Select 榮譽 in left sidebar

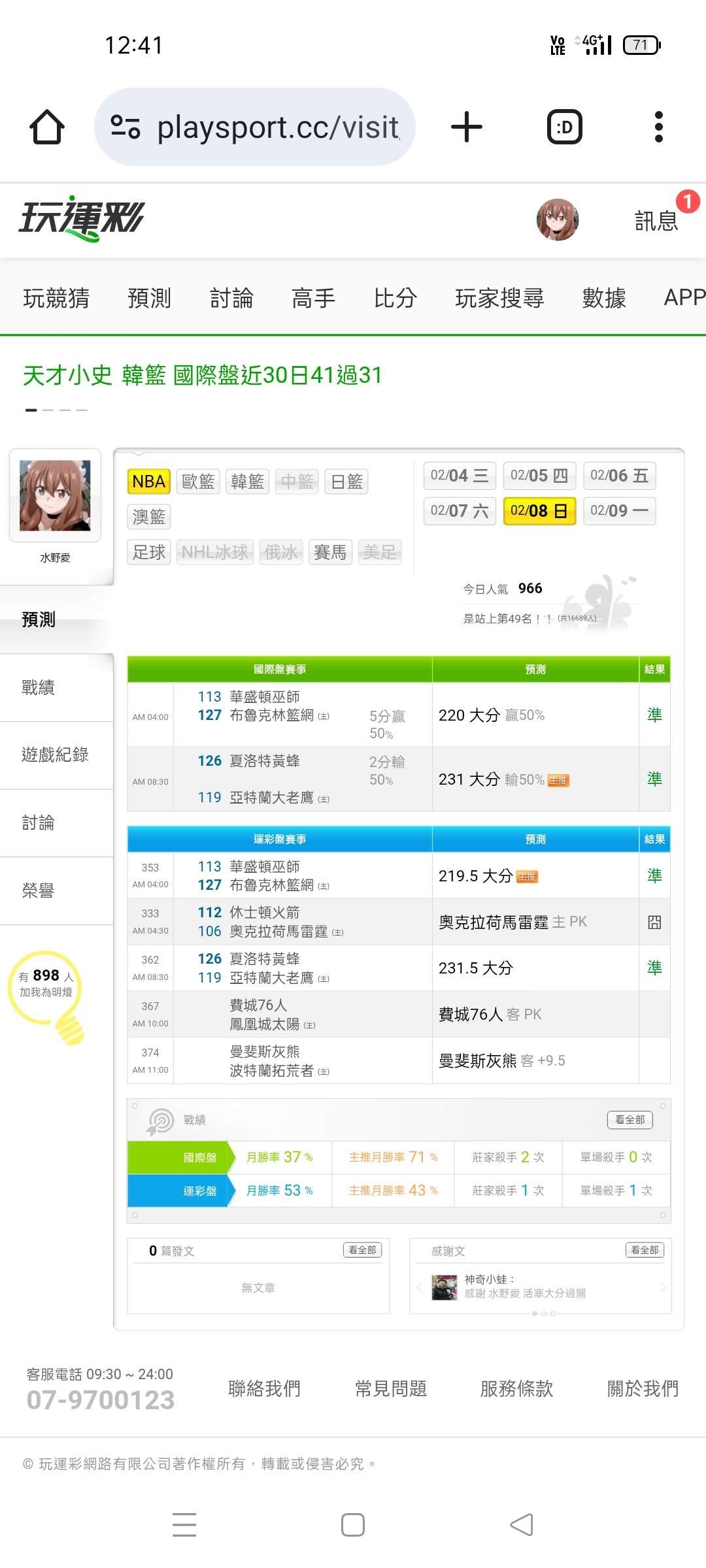[56, 890]
